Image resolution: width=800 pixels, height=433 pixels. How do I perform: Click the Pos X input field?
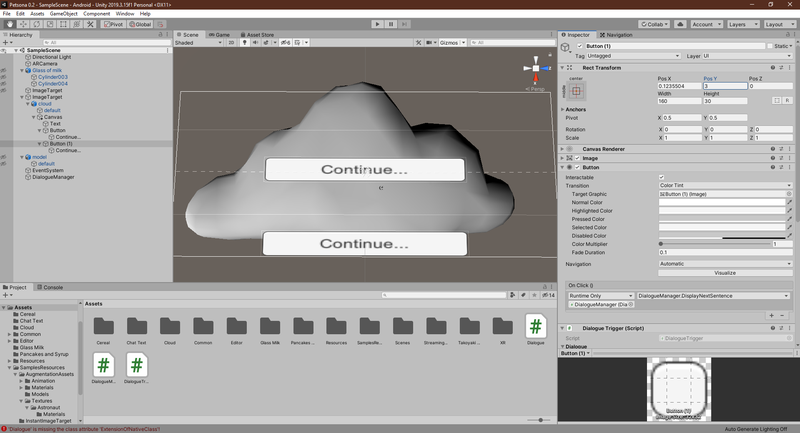point(679,86)
